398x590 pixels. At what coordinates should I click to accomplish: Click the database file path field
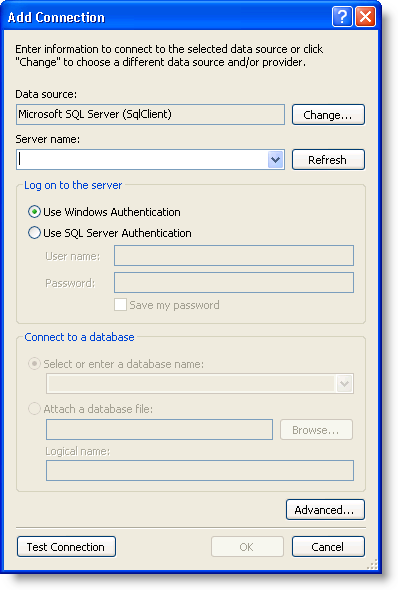(x=159, y=429)
